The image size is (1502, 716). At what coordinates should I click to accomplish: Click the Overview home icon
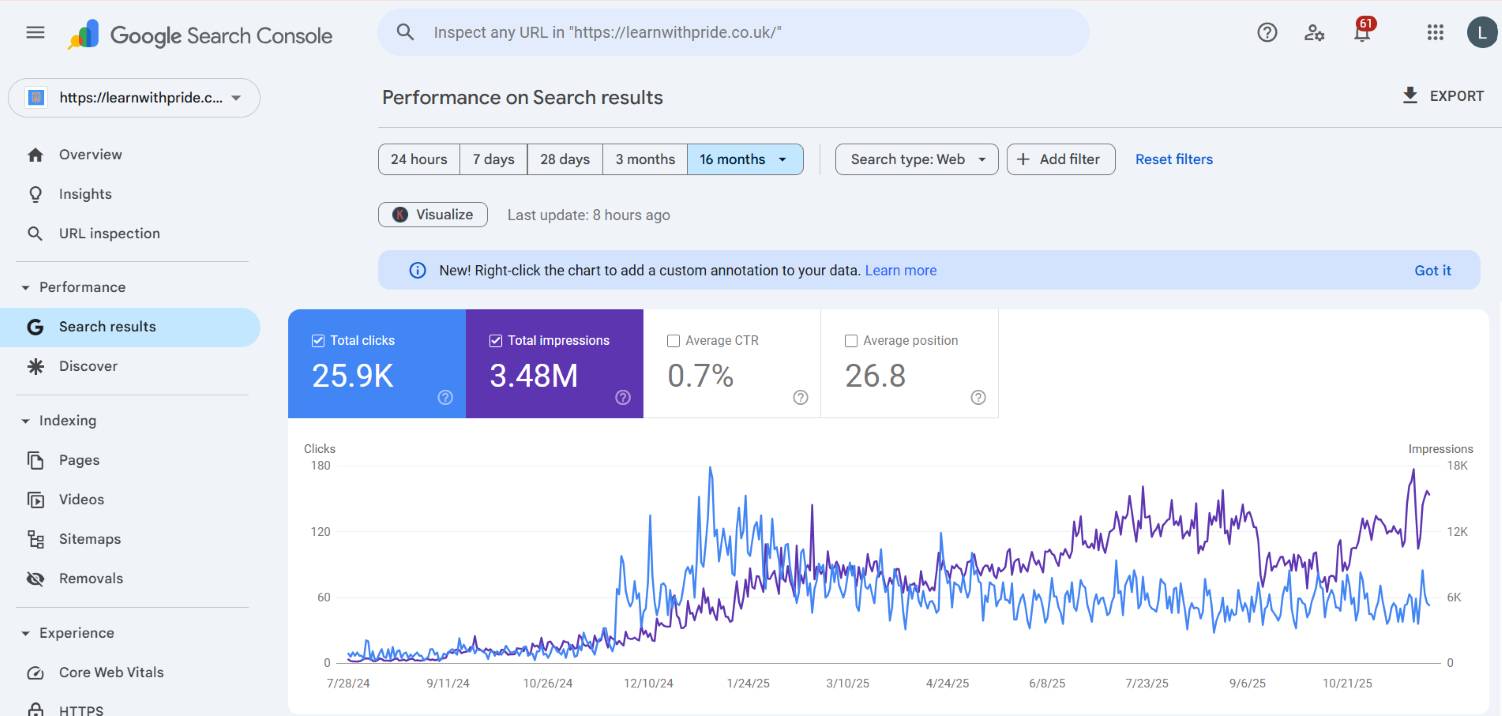pyautogui.click(x=35, y=155)
